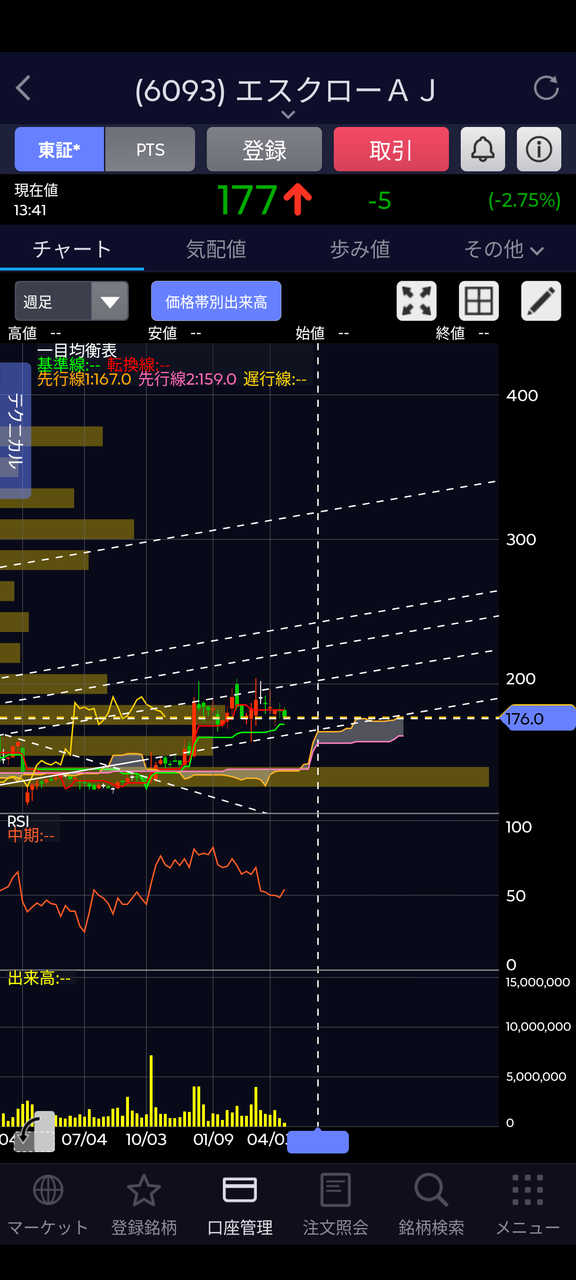576x1280 pixels.
Task: Select the blue crosshair date handle
Action: [318, 1141]
